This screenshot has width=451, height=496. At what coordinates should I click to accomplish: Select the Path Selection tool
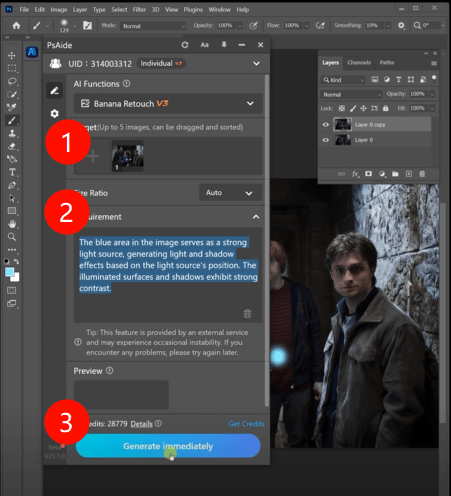point(12,198)
